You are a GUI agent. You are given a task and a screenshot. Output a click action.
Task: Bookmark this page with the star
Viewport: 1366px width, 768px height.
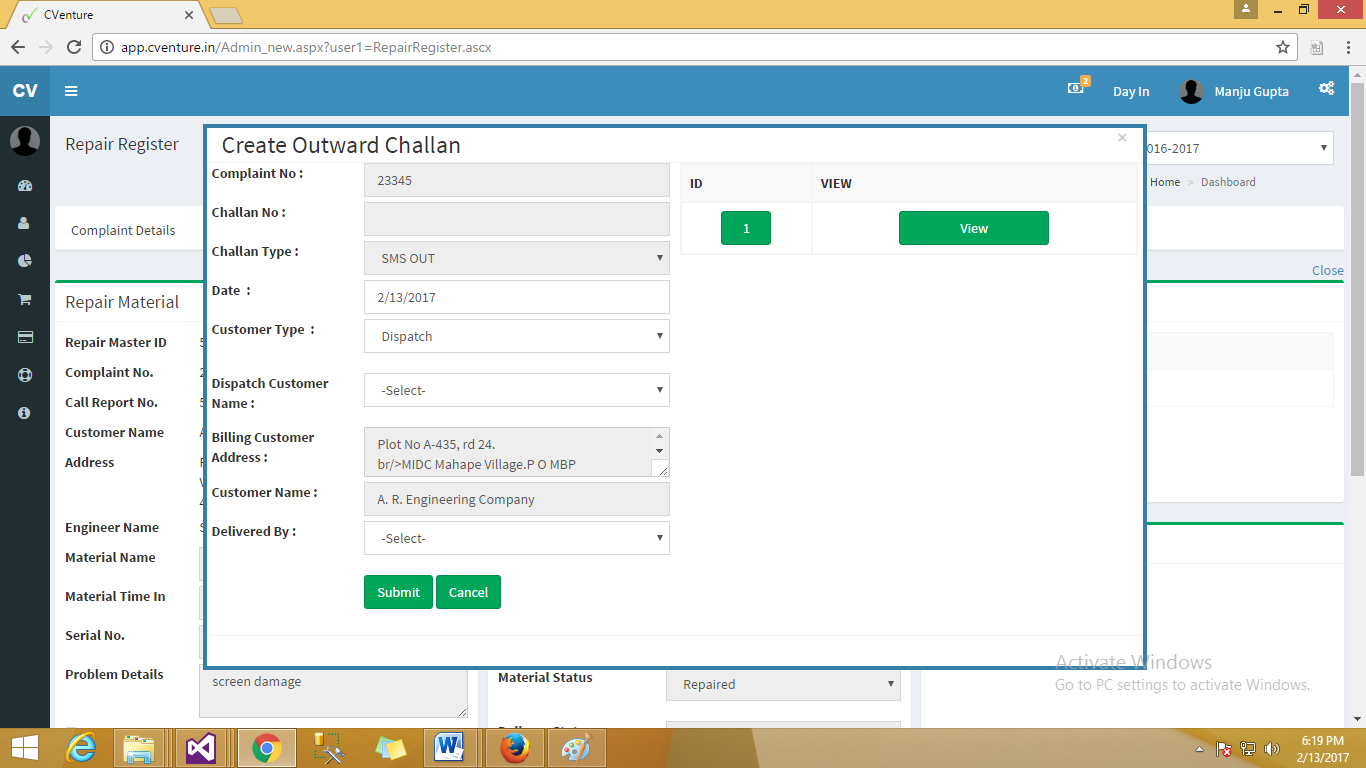click(x=1283, y=47)
